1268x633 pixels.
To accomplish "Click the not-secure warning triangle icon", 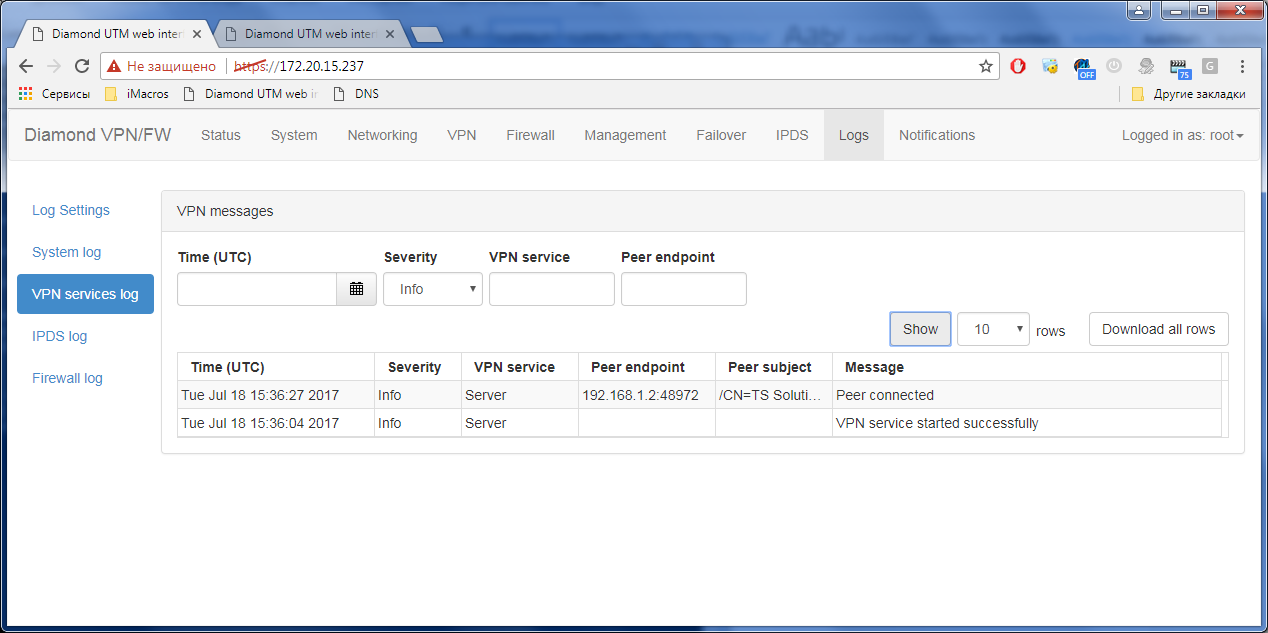I will [x=114, y=66].
